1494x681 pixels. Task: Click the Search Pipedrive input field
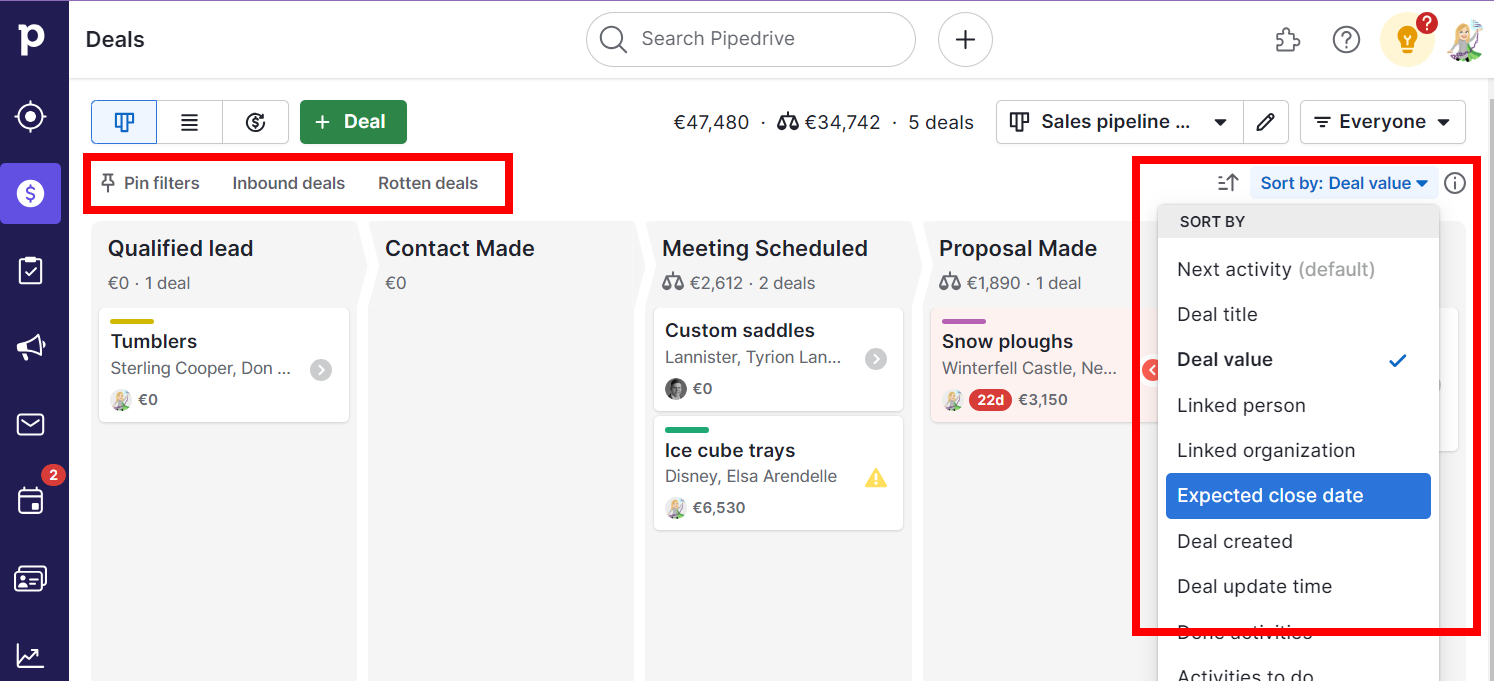point(750,39)
